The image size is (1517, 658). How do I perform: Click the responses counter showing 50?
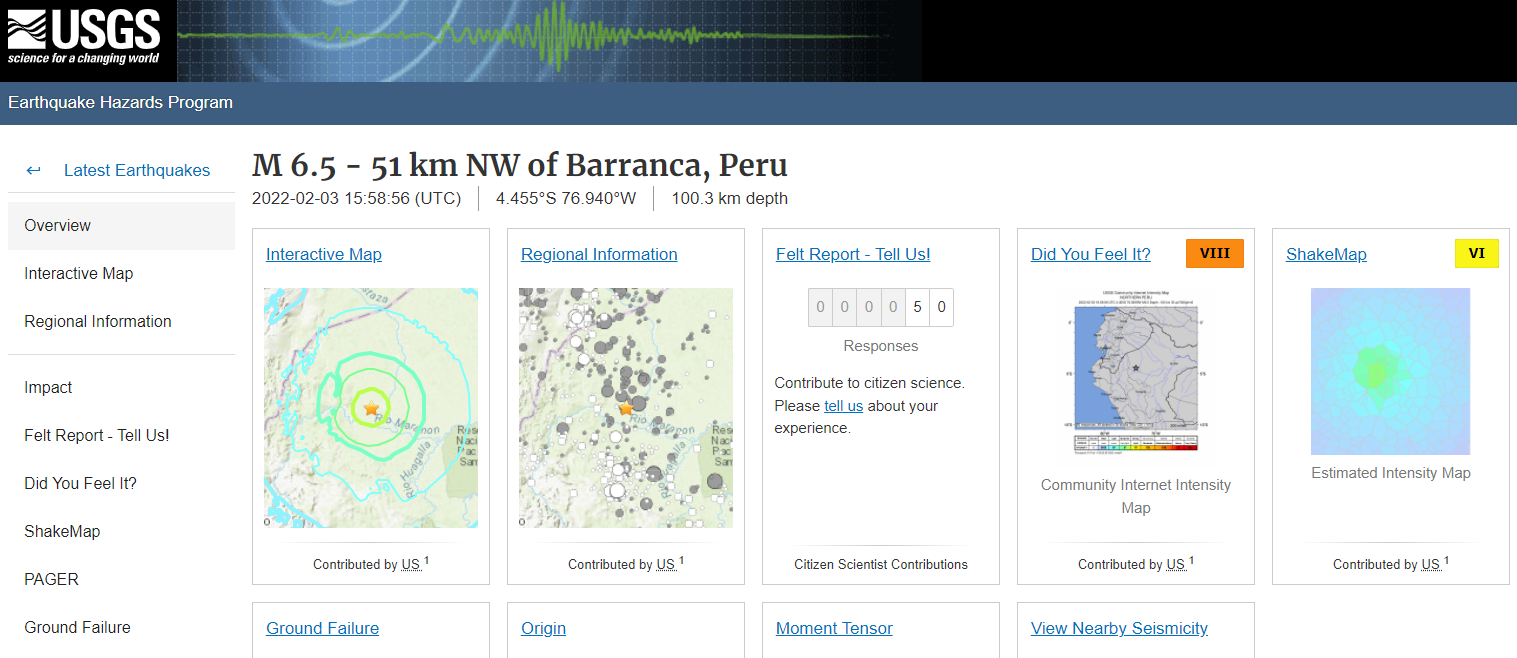pyautogui.click(x=881, y=307)
